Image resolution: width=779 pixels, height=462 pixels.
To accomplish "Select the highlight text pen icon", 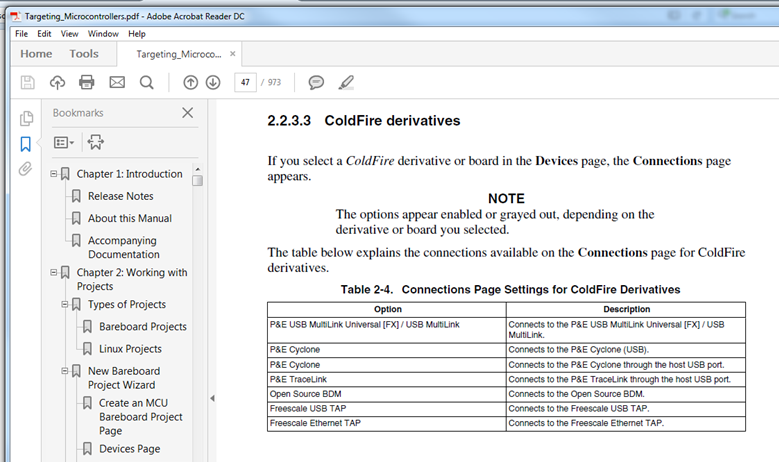I will (346, 82).
